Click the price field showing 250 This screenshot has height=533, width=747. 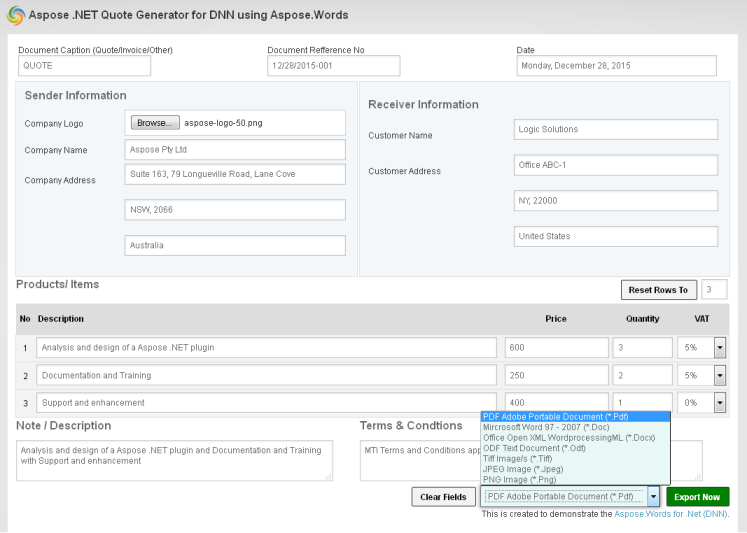(556, 375)
